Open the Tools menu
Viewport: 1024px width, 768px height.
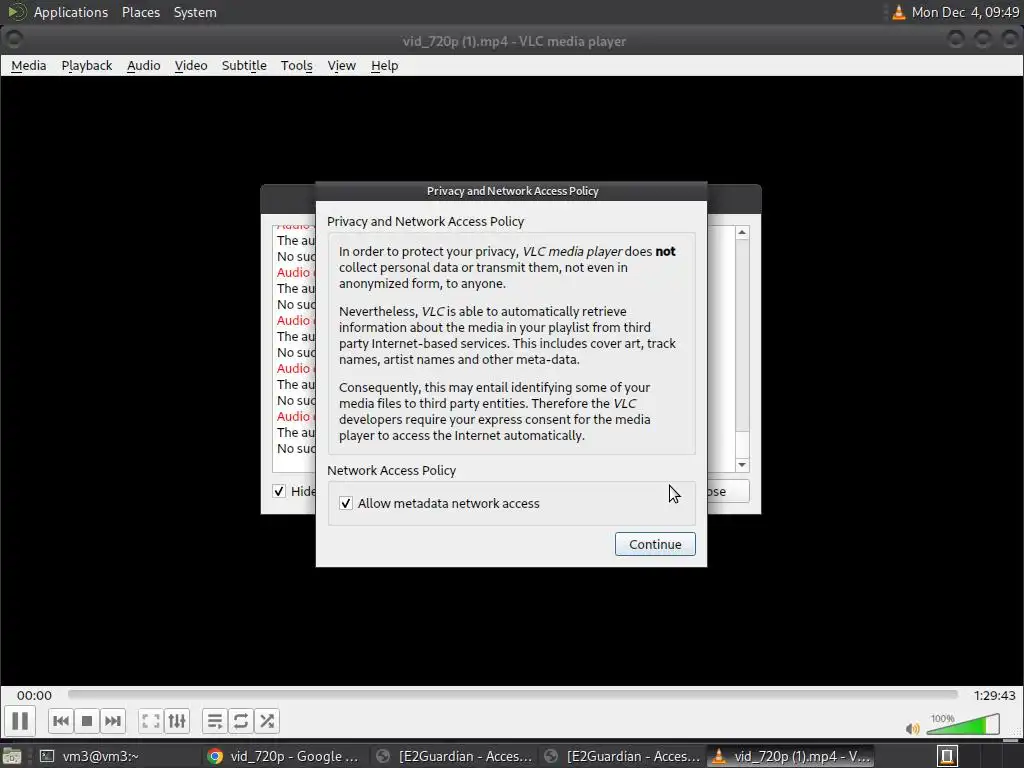tap(296, 65)
